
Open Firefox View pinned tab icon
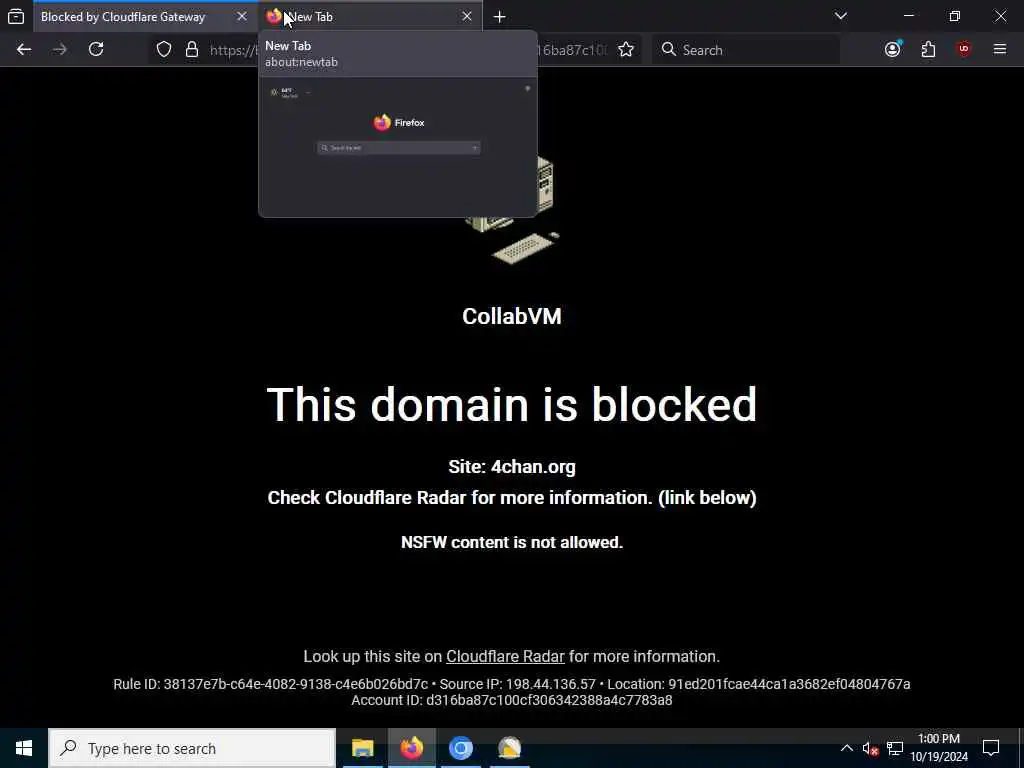(16, 16)
